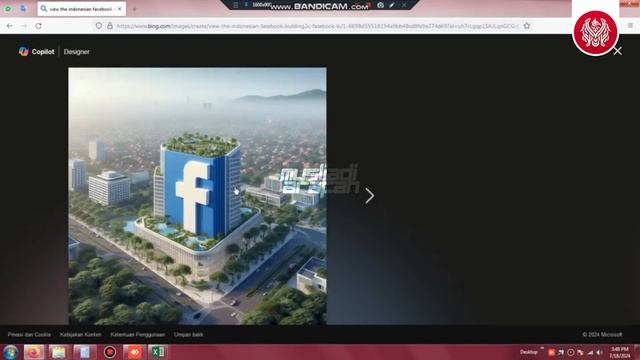The image size is (640, 360).
Task: Open File Explorer folder on taskbar
Action: pos(59,352)
